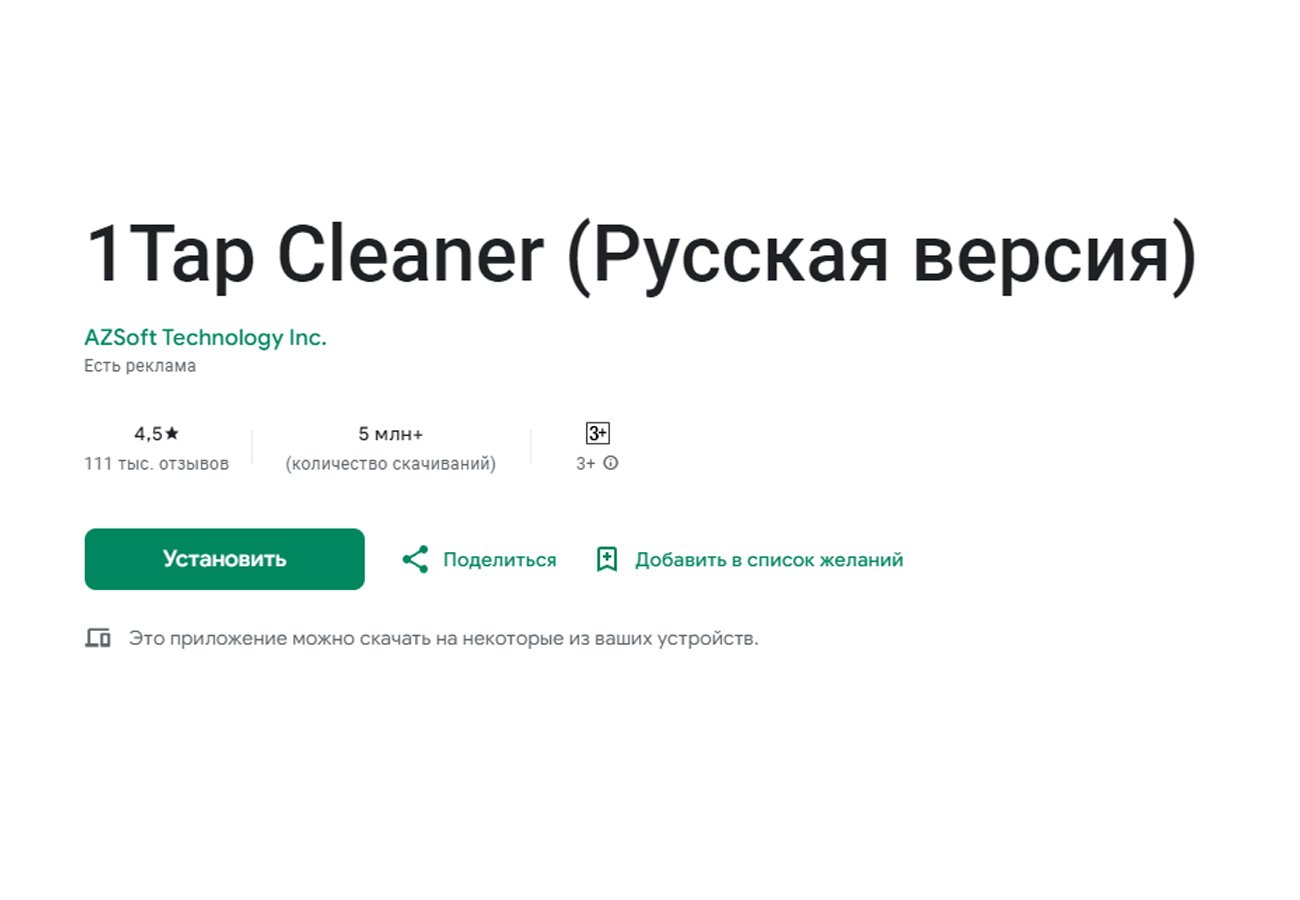Select the Поделиться text label
Viewport: 1300px width, 900px height.
[x=500, y=560]
